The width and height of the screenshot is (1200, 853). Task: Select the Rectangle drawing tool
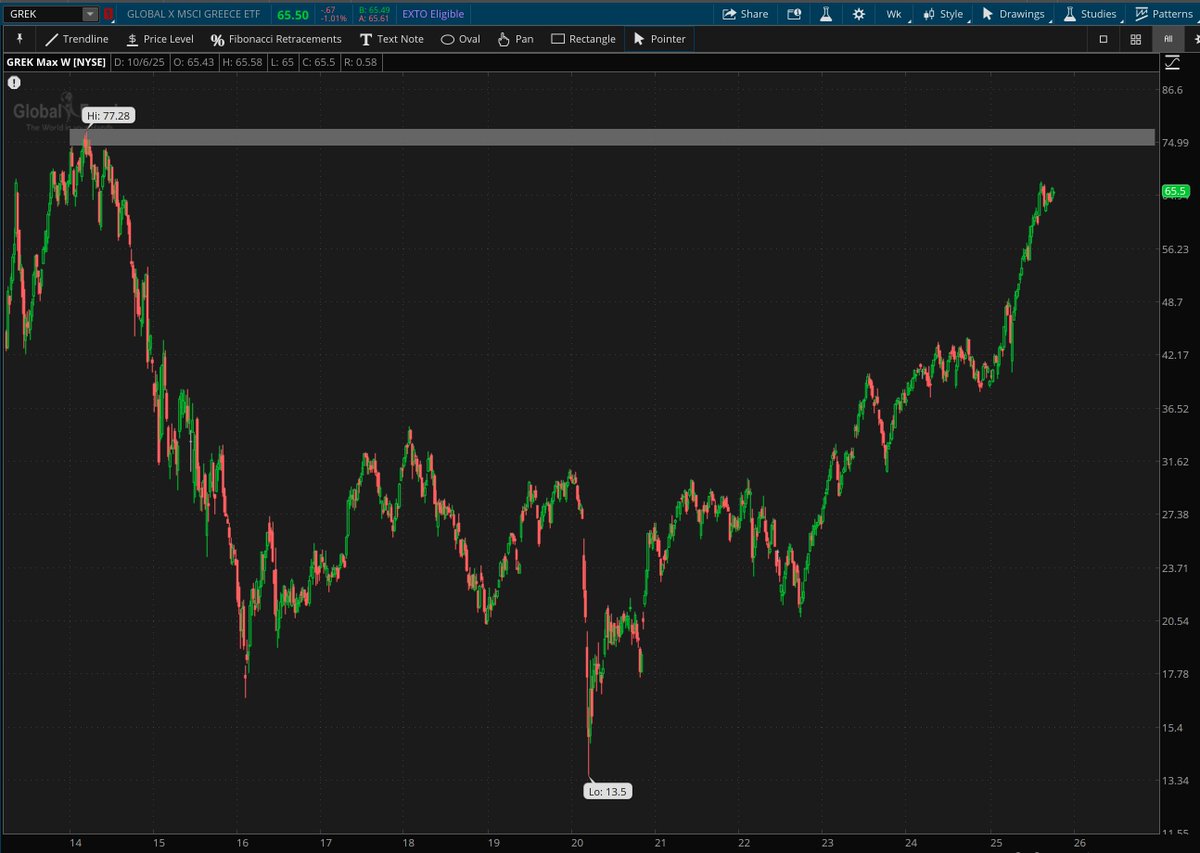584,39
